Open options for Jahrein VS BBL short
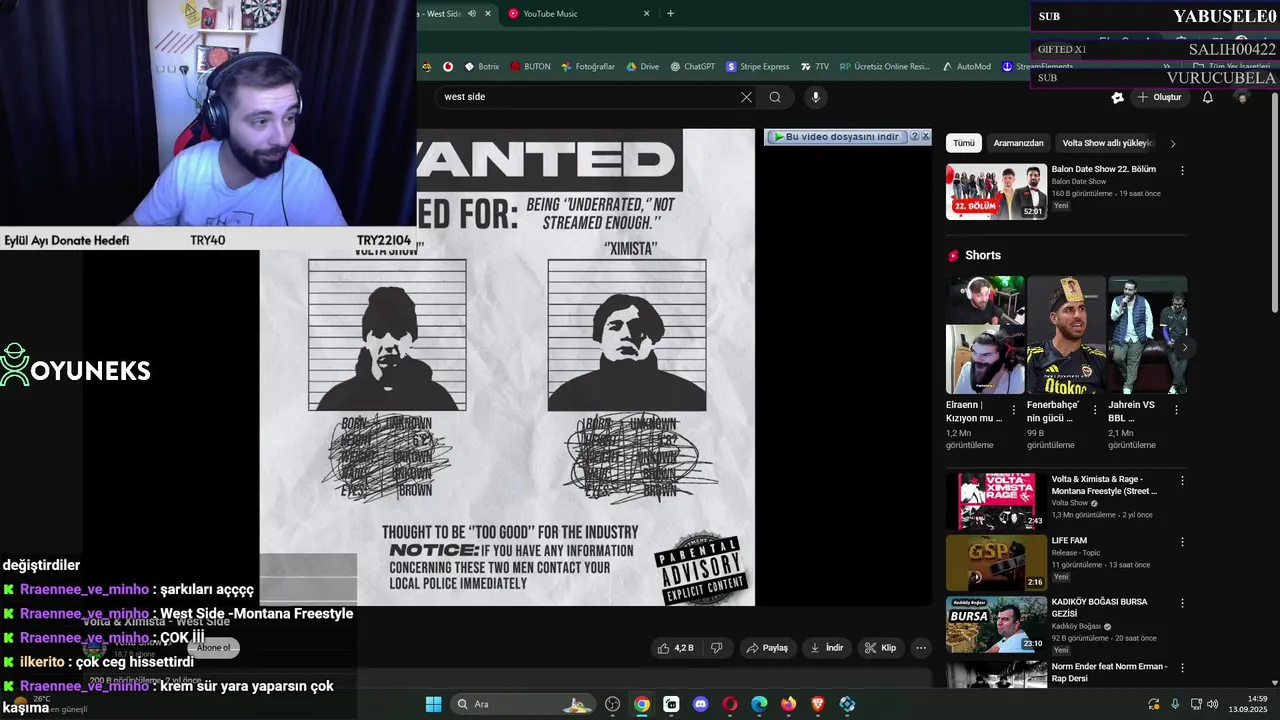The height and width of the screenshot is (720, 1280). click(1176, 410)
